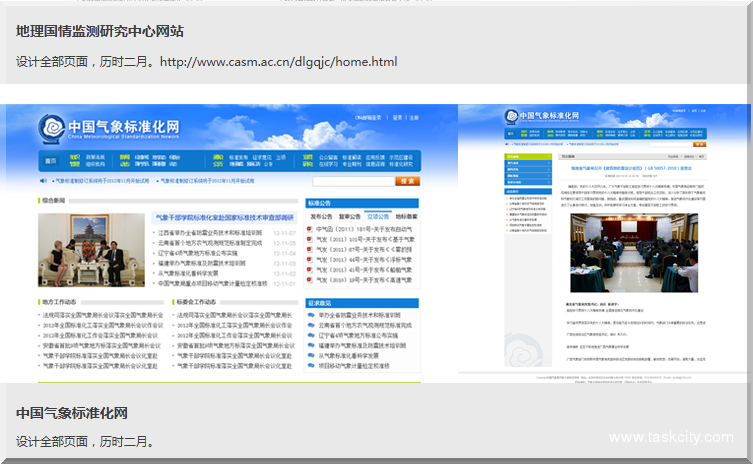This screenshot has width=753, height=464.
Task: Open the 地标备案 tab
Action: [x=406, y=217]
